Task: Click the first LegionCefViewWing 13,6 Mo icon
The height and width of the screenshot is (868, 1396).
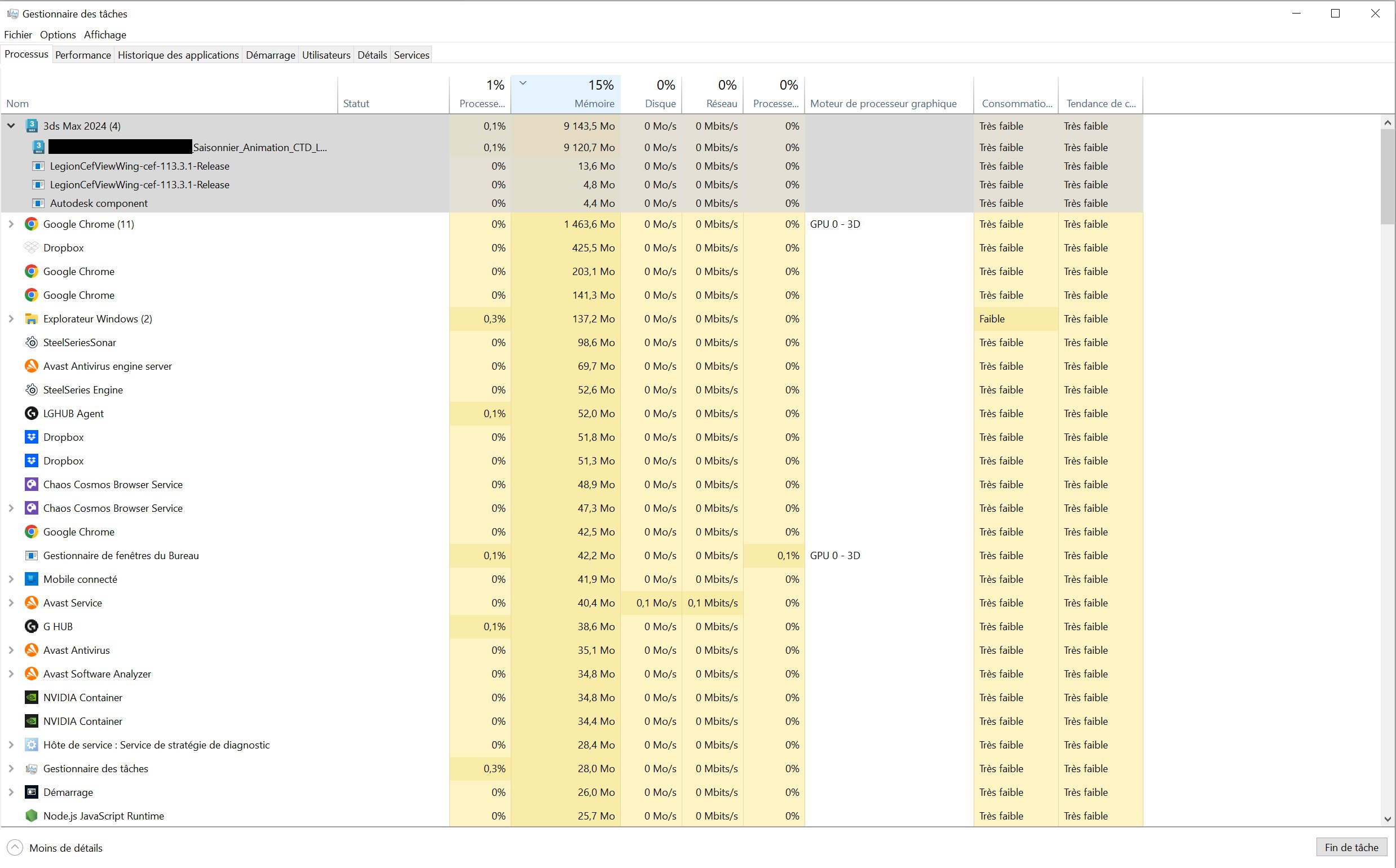Action: coord(38,166)
